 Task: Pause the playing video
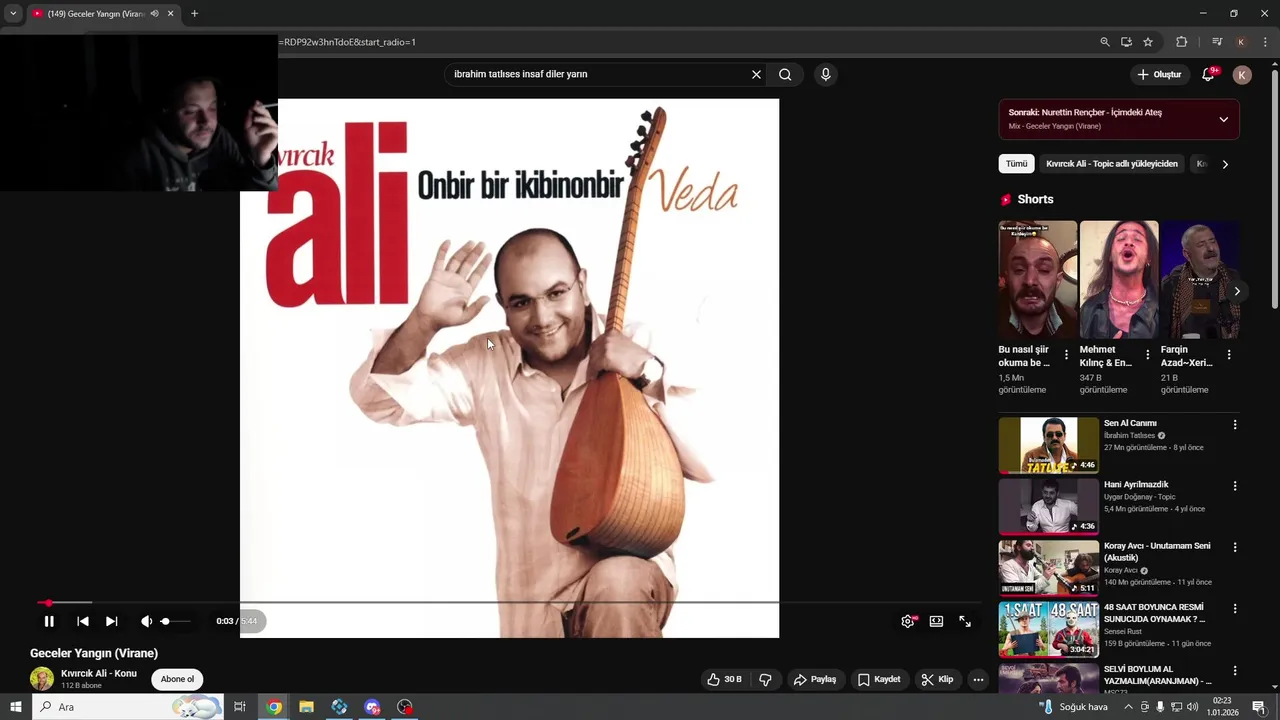coord(49,621)
